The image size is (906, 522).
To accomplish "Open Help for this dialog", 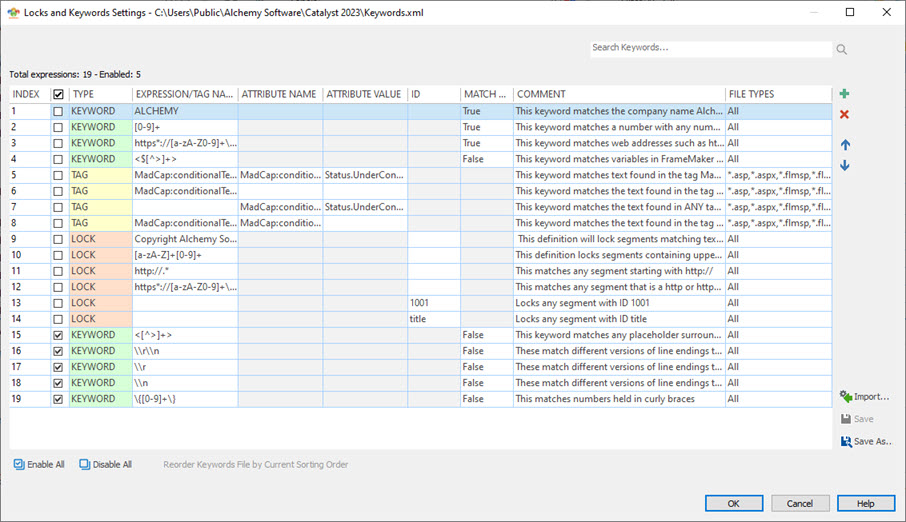I will point(865,503).
